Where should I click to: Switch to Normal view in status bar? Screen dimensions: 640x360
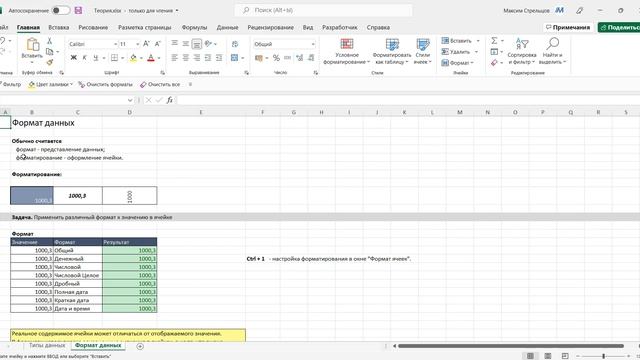click(530, 356)
